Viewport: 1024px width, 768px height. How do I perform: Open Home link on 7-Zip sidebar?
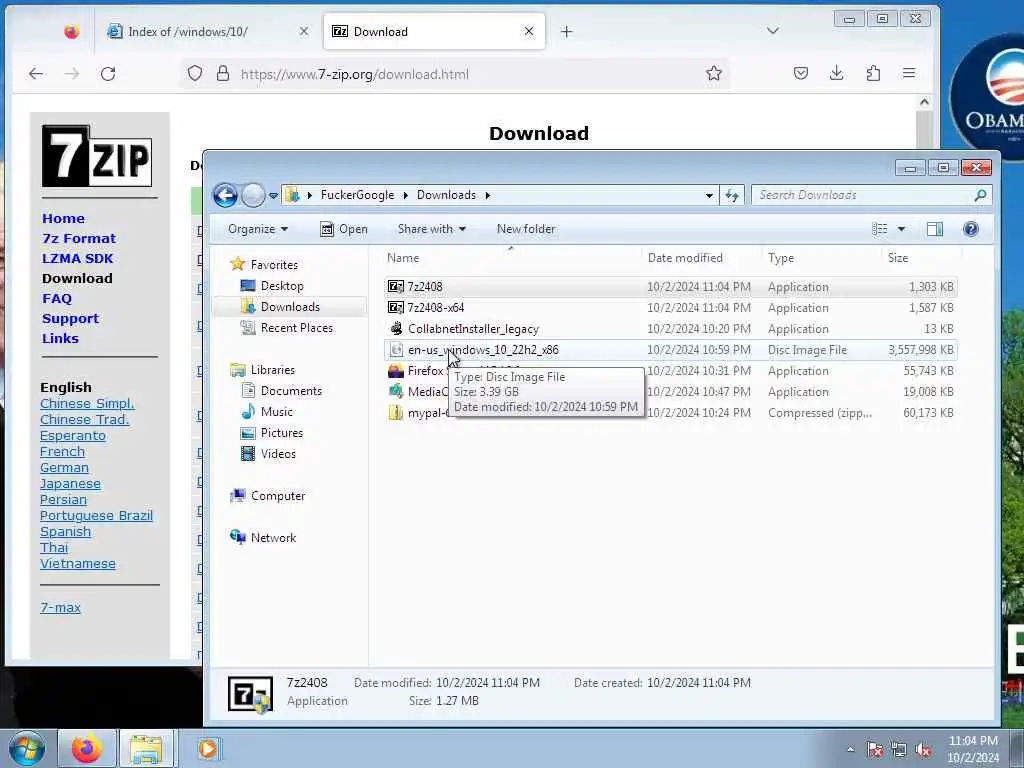coord(63,218)
